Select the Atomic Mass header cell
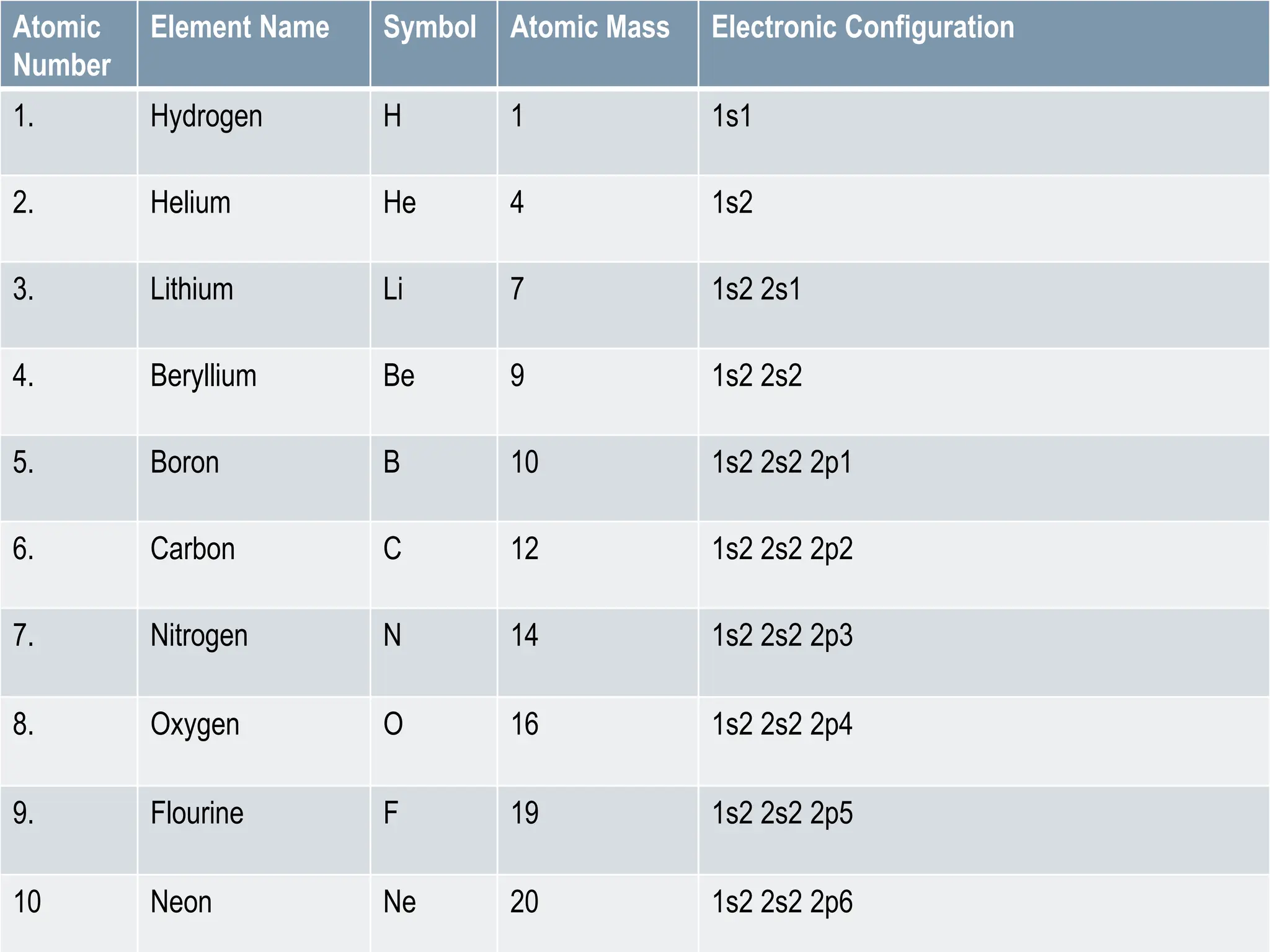Image resolution: width=1270 pixels, height=952 pixels. point(598,43)
